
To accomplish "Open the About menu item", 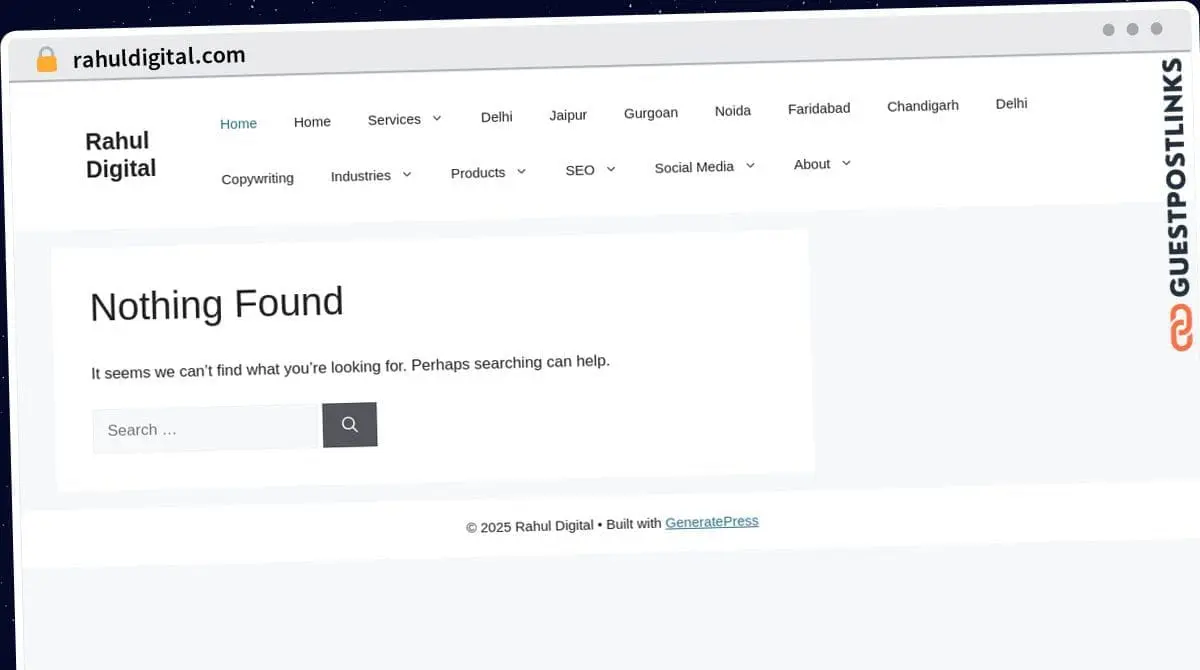I will (812, 164).
